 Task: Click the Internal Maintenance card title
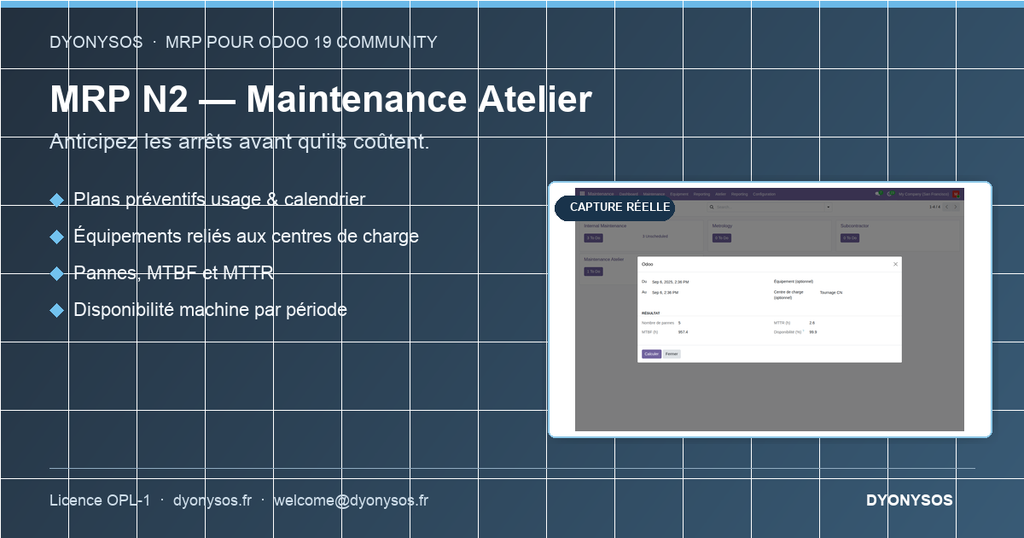[605, 226]
